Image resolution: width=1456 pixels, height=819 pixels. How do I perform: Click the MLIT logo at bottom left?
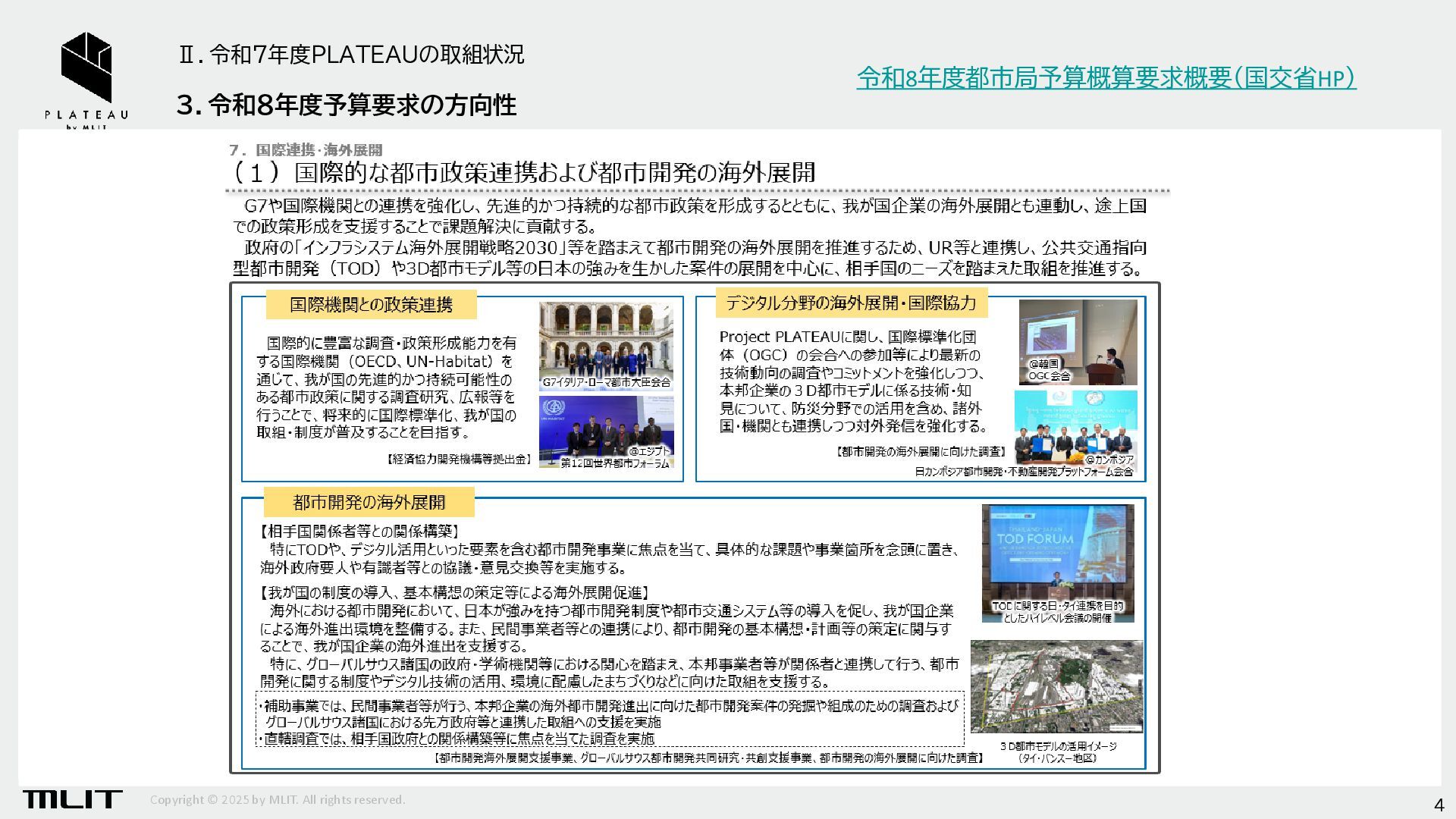coord(72,799)
